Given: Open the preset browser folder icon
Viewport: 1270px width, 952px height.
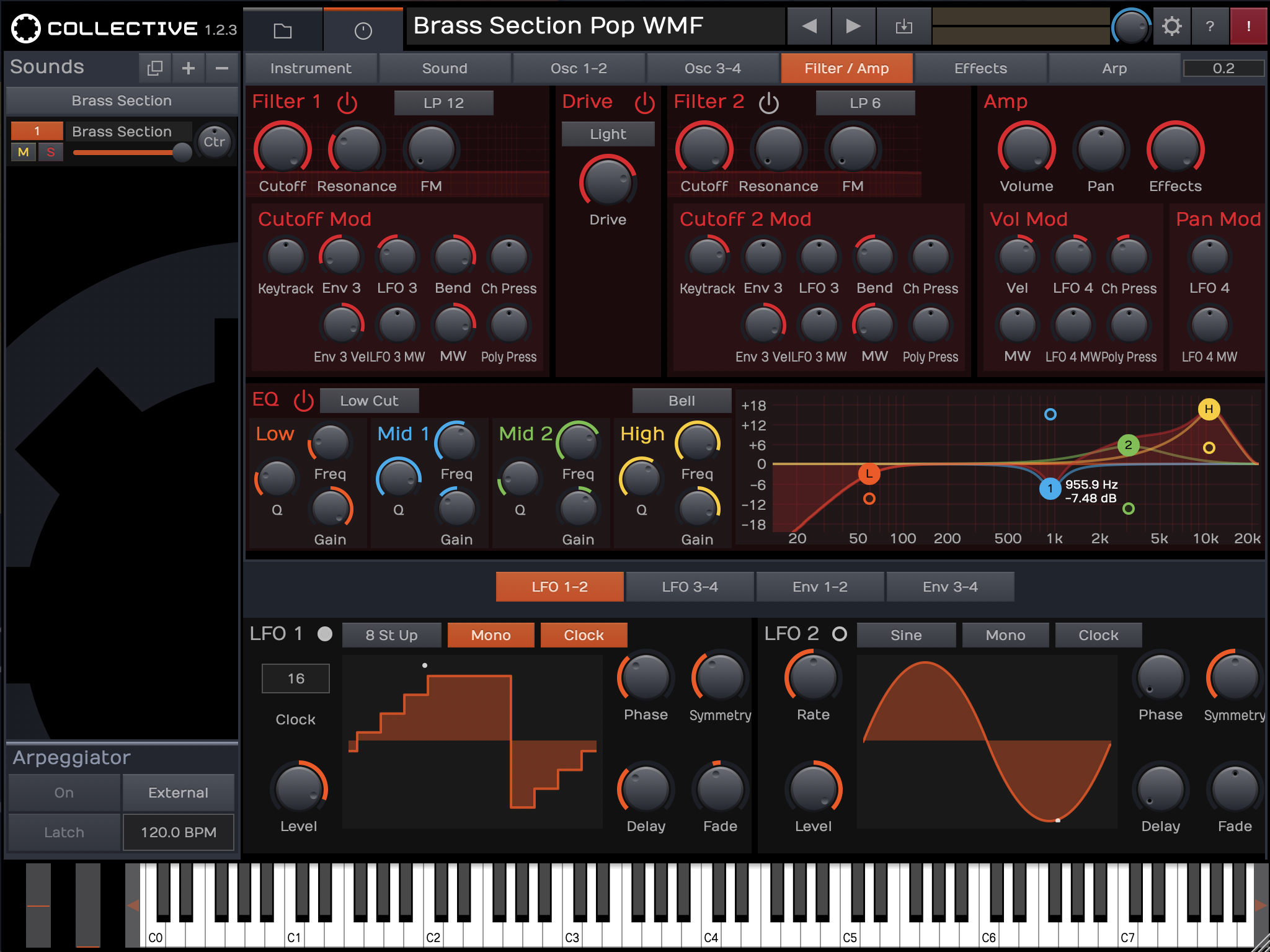Looking at the screenshot, I should pos(283,30).
